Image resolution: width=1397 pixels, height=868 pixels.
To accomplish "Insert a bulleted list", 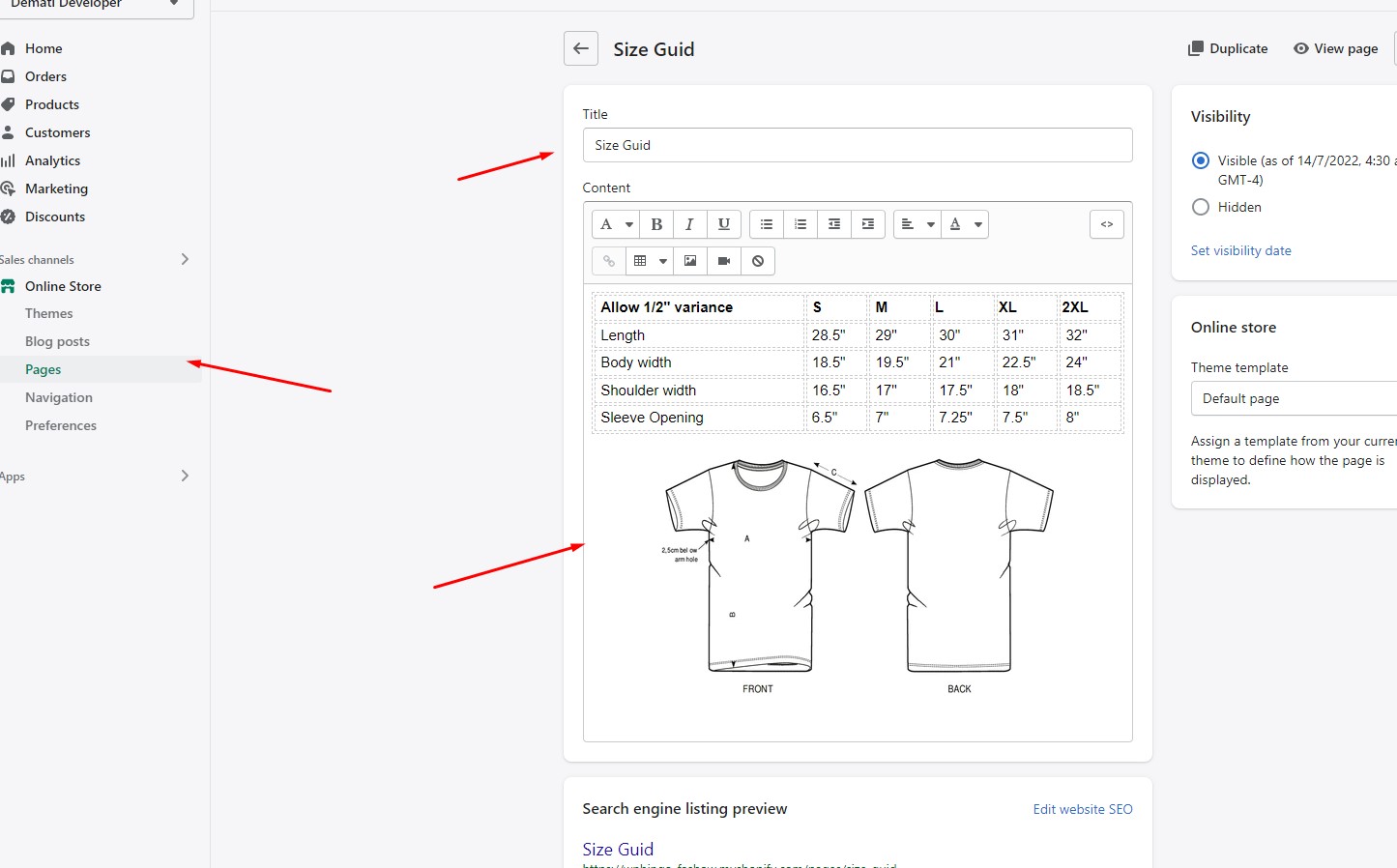I will coord(767,224).
